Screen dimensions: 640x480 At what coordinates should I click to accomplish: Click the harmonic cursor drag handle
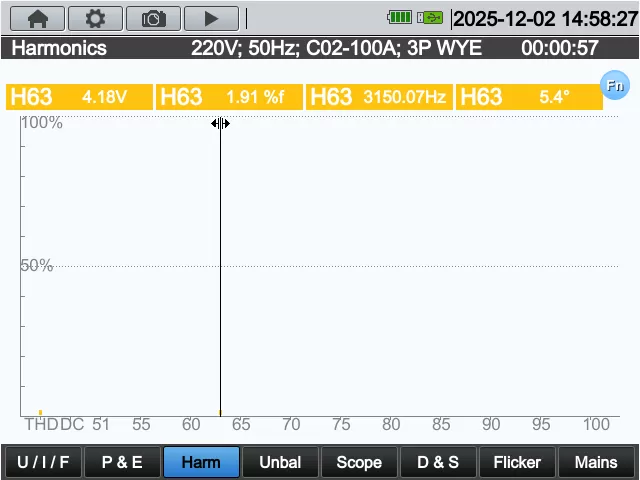pos(220,123)
